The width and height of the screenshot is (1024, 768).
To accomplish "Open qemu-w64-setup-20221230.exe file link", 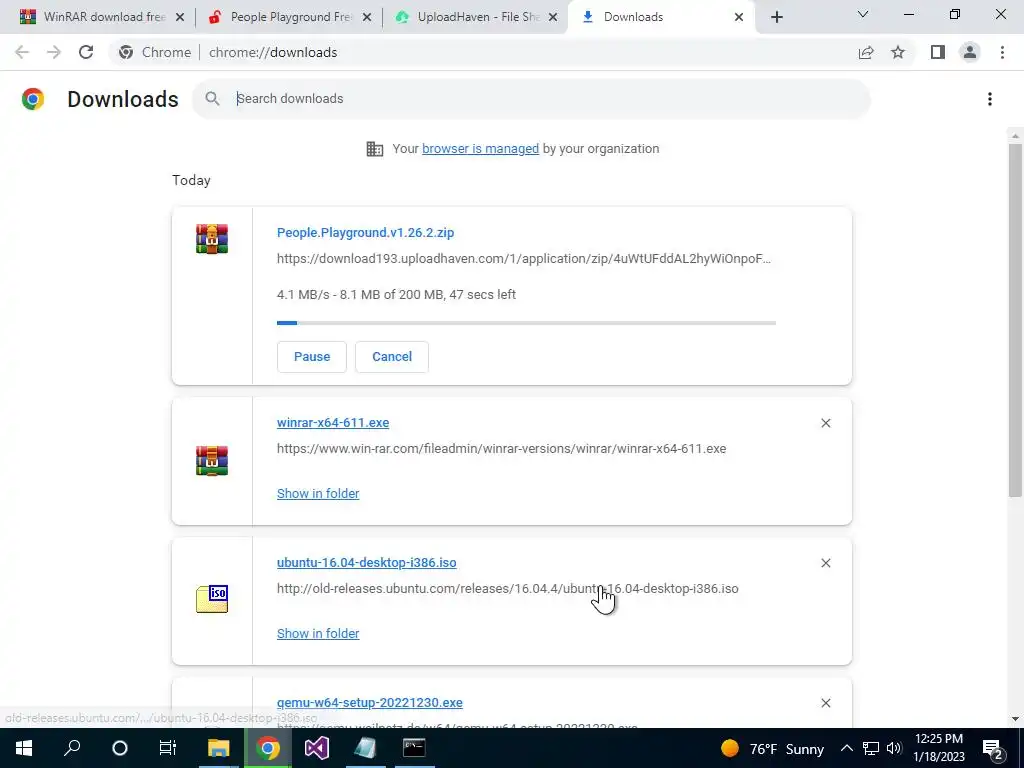I will tap(370, 703).
